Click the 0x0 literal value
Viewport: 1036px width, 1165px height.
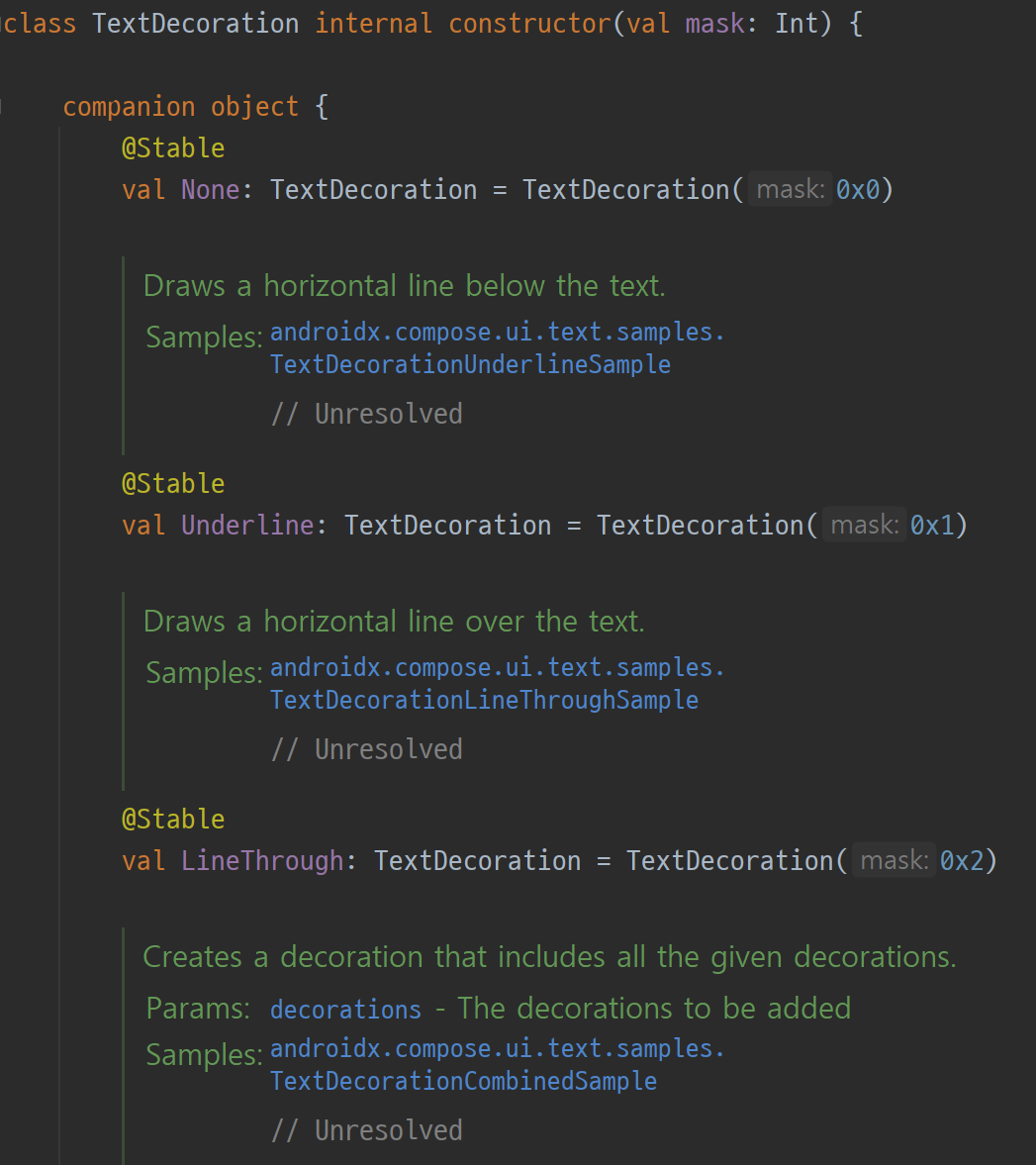pos(858,189)
